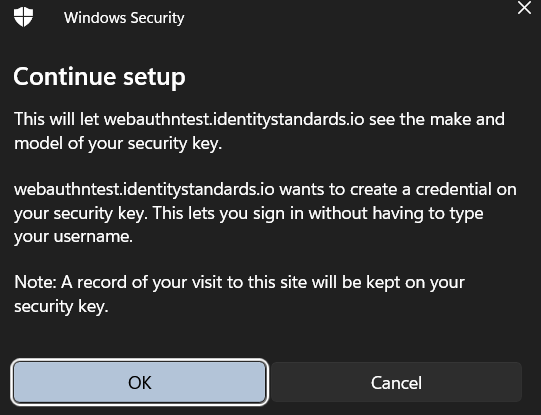Click the domain name in the first paragraph
541x415 pixels.
coord(234,119)
